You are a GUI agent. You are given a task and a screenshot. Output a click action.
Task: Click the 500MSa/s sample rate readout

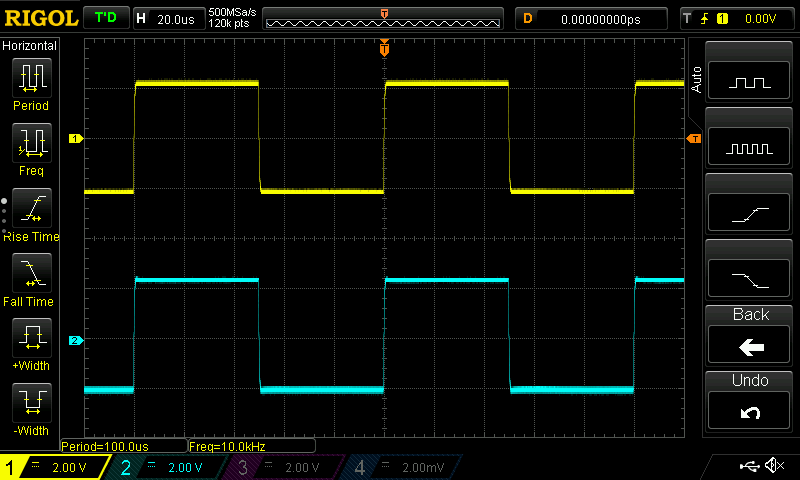232,13
